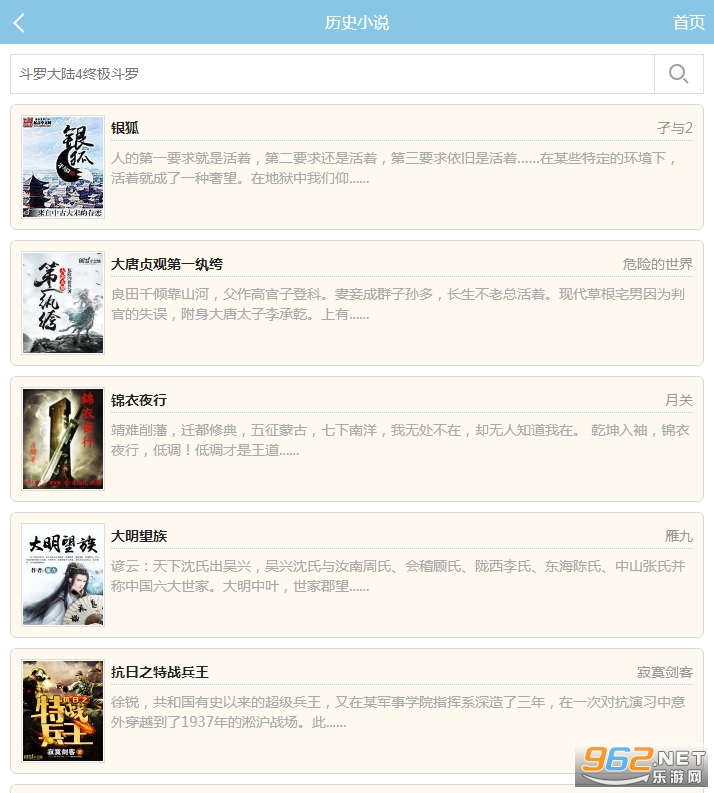This screenshot has width=714, height=793.
Task: Select the 大明望族 novel title
Action: [x=139, y=536]
